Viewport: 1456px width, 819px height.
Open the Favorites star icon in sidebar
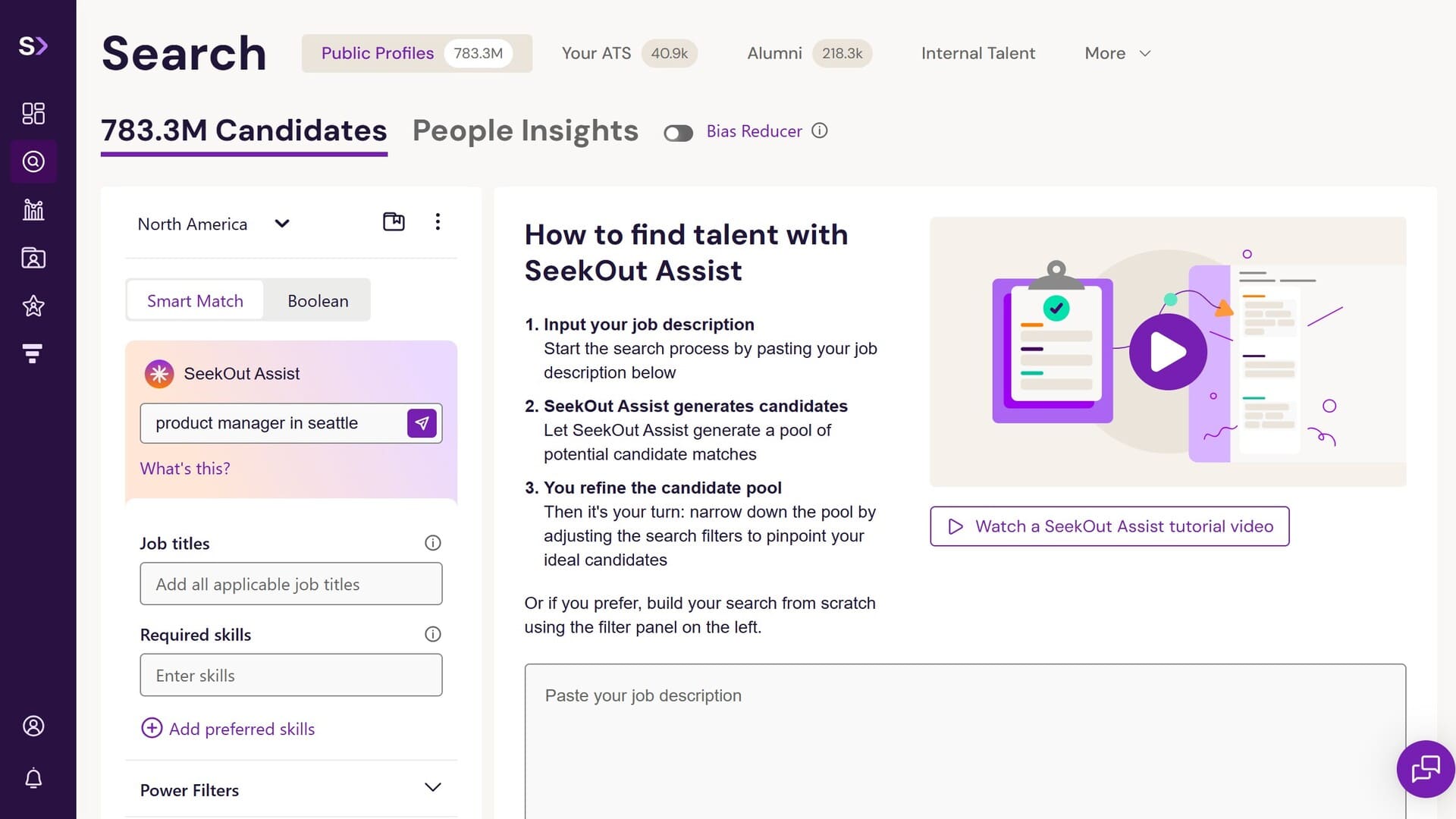click(x=33, y=306)
